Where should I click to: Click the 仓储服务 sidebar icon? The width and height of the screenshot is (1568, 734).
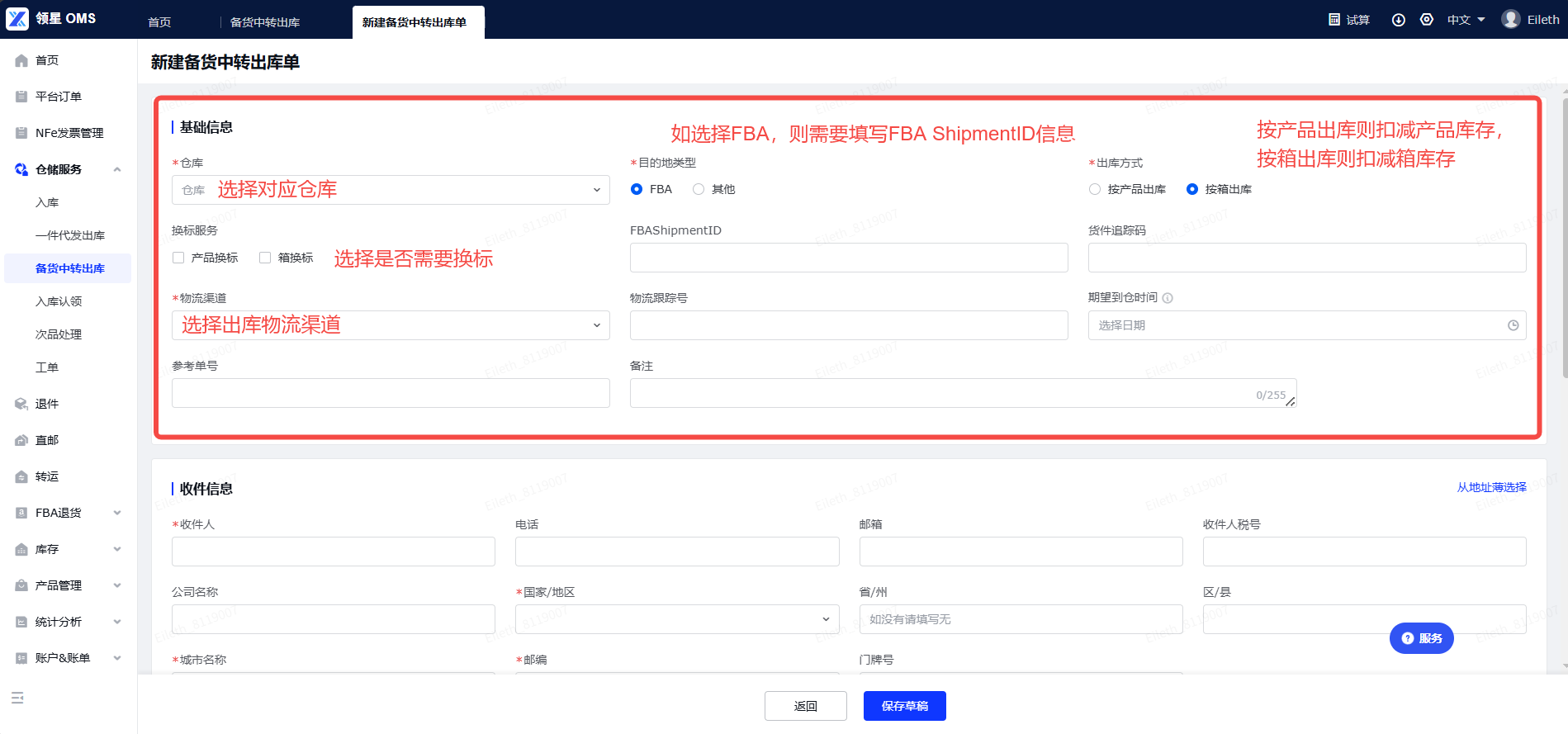[21, 169]
